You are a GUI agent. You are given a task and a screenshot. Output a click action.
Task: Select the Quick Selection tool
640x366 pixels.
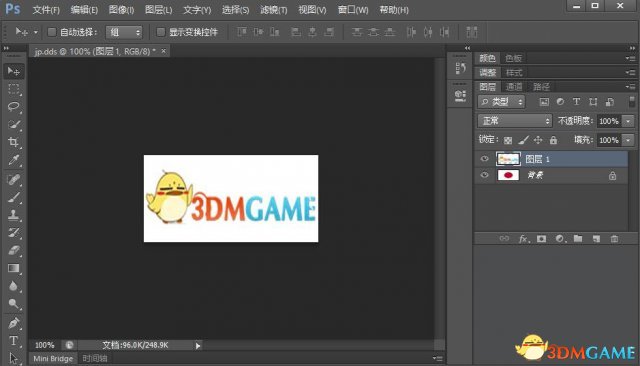[14, 124]
